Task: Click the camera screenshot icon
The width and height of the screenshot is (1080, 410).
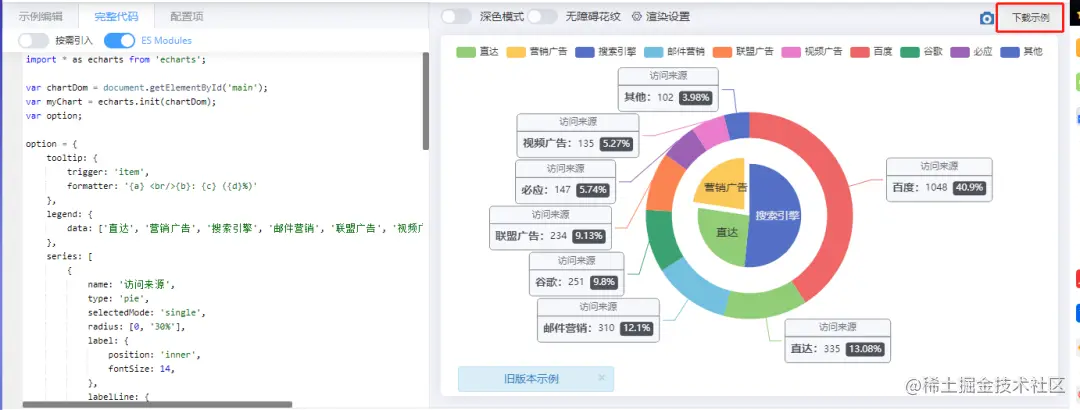Action: [x=987, y=19]
